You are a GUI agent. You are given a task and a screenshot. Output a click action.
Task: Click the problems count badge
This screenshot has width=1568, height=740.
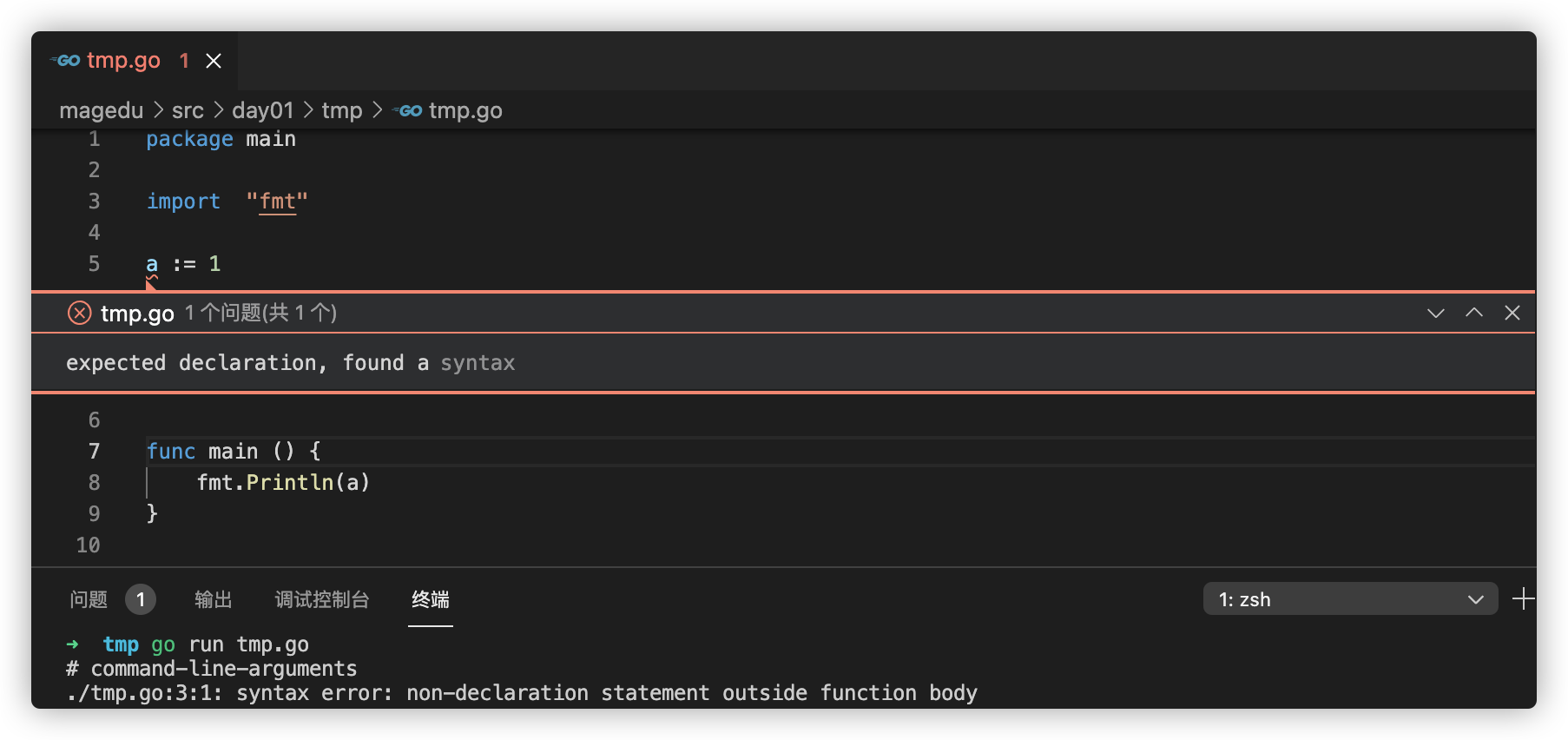(141, 599)
